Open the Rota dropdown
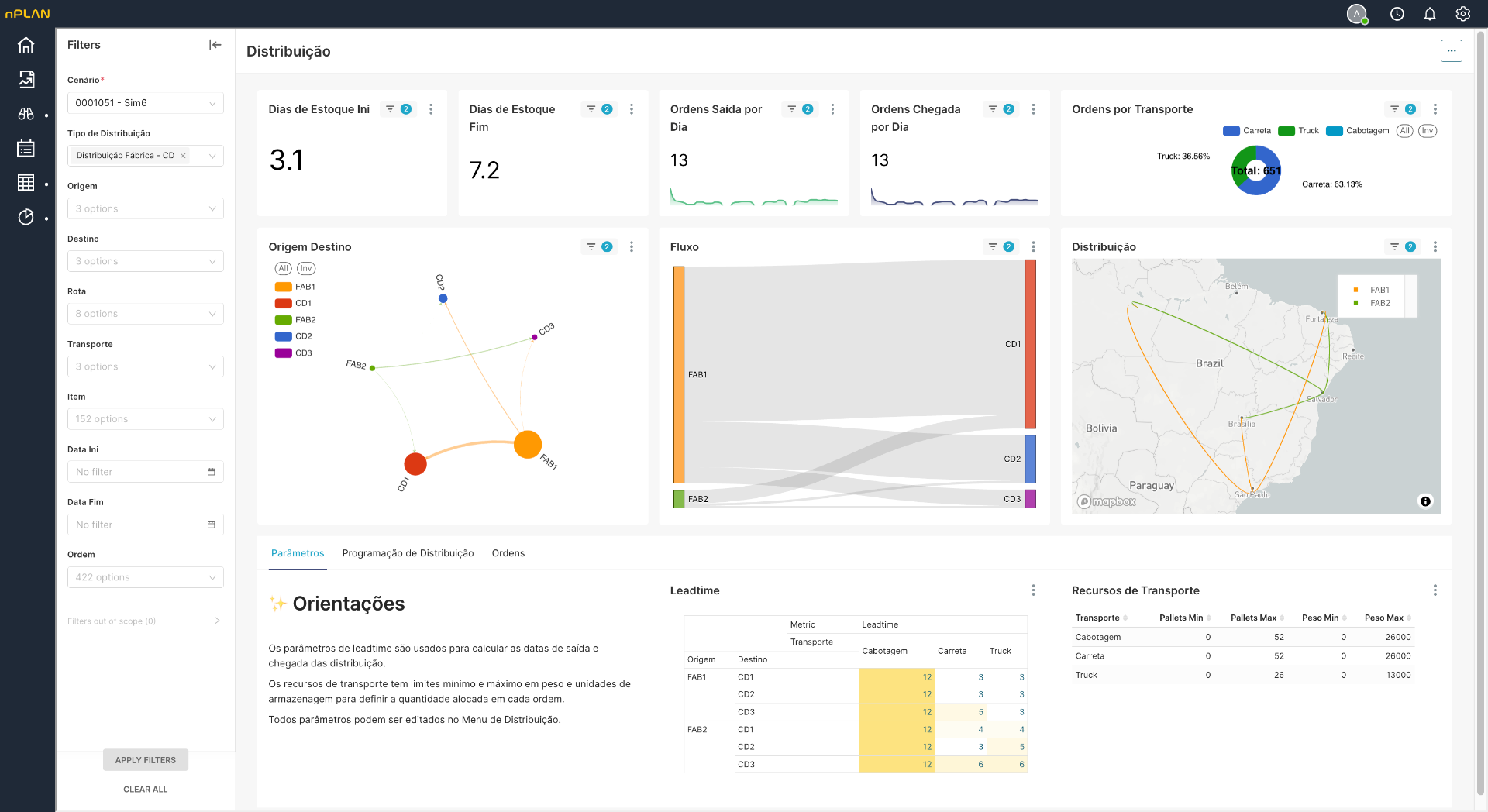Viewport: 1488px width, 812px height. pos(146,314)
